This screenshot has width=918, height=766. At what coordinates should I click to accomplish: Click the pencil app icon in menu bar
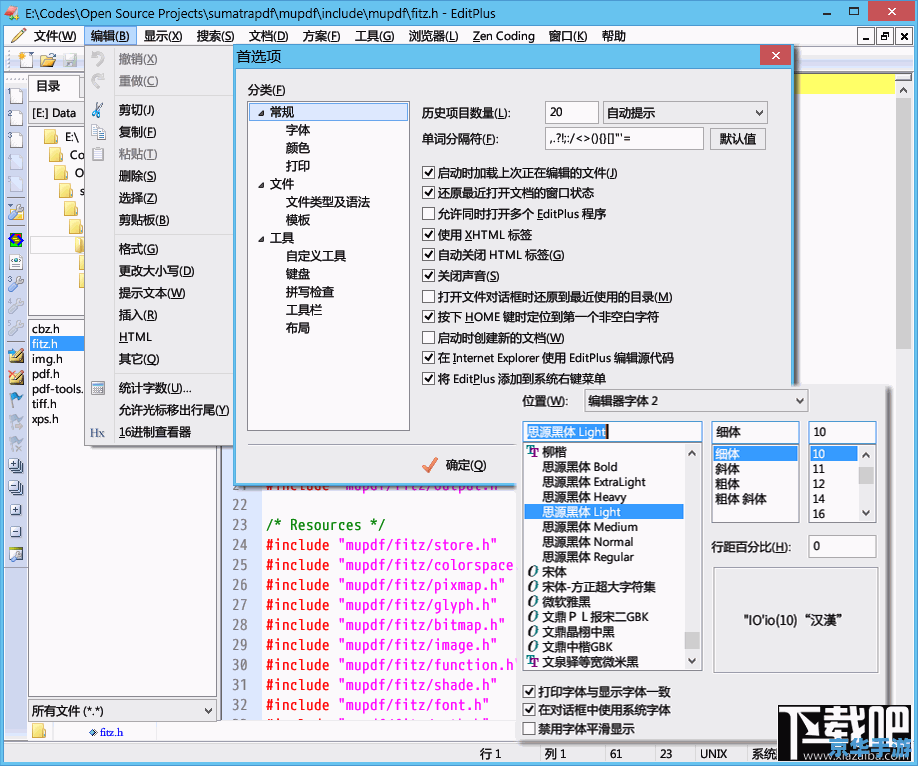click(18, 36)
